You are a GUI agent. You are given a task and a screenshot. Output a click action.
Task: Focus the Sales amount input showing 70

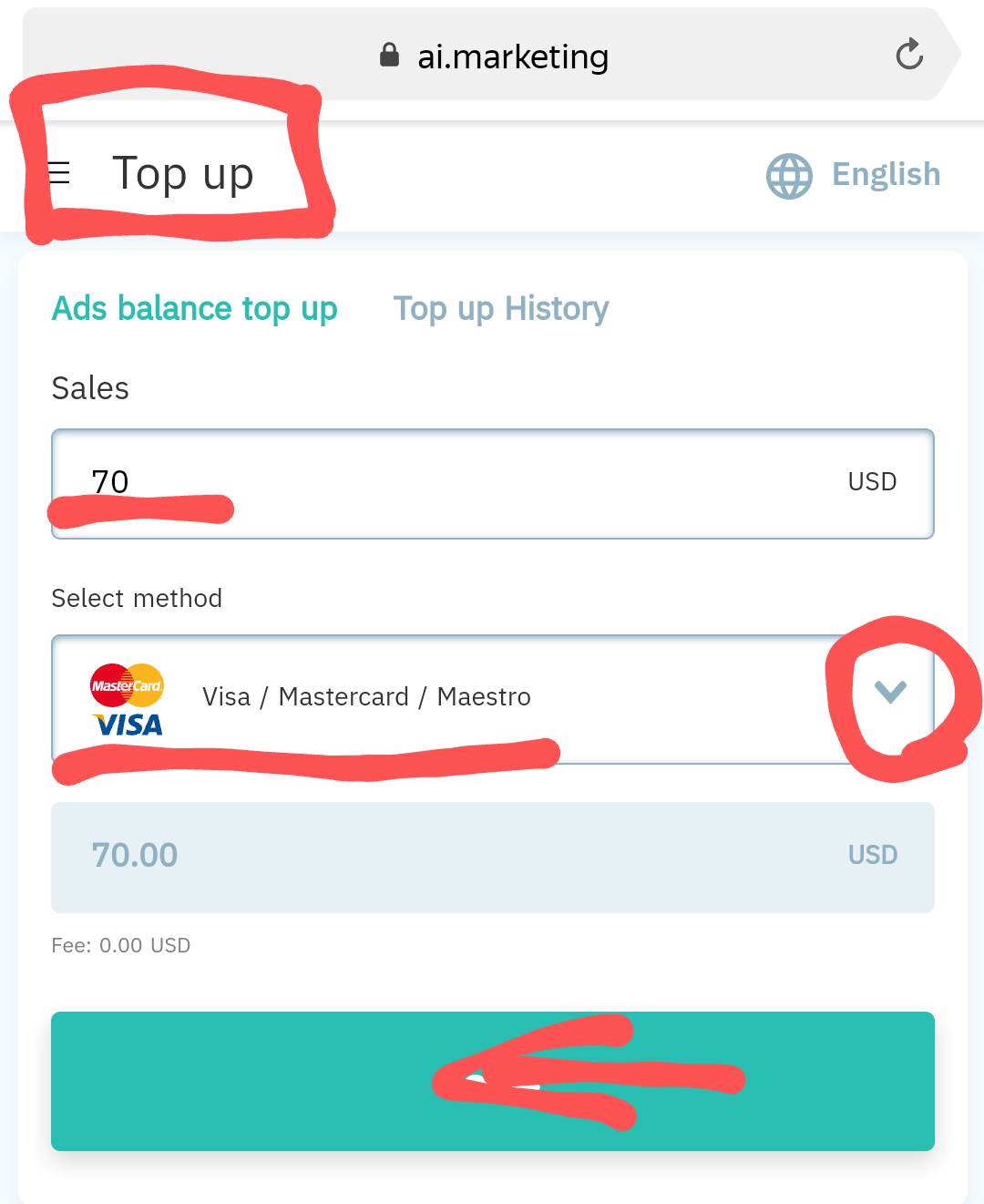(493, 484)
